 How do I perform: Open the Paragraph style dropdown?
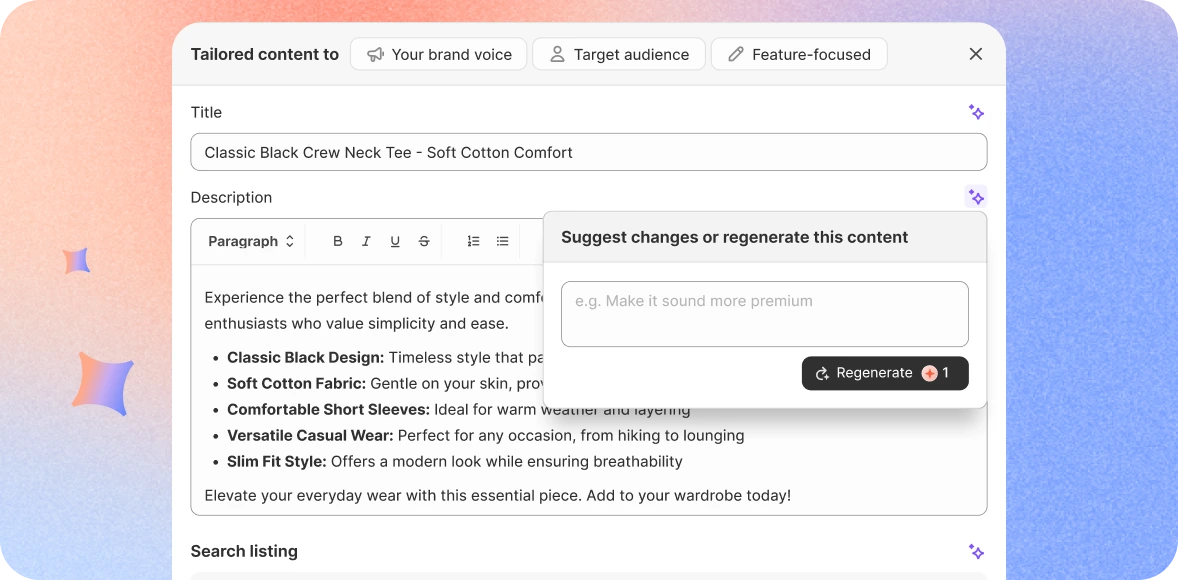click(251, 241)
